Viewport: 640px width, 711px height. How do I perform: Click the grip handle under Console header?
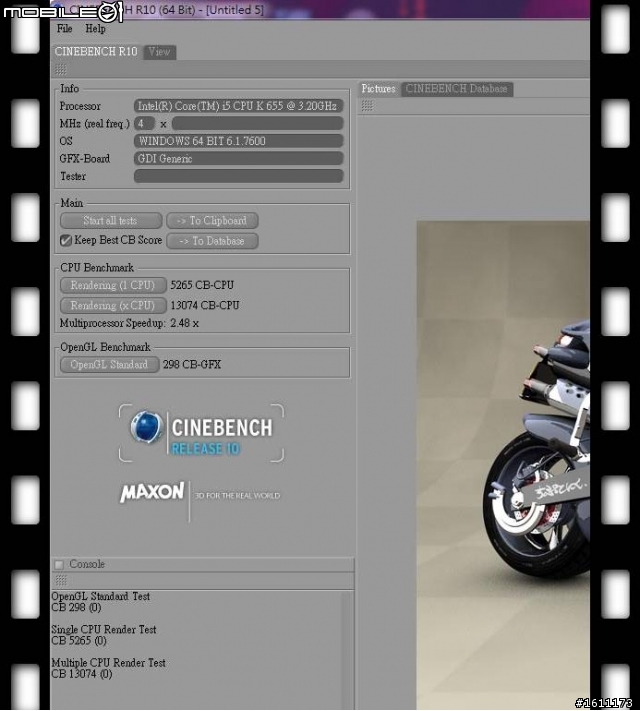coord(61,580)
